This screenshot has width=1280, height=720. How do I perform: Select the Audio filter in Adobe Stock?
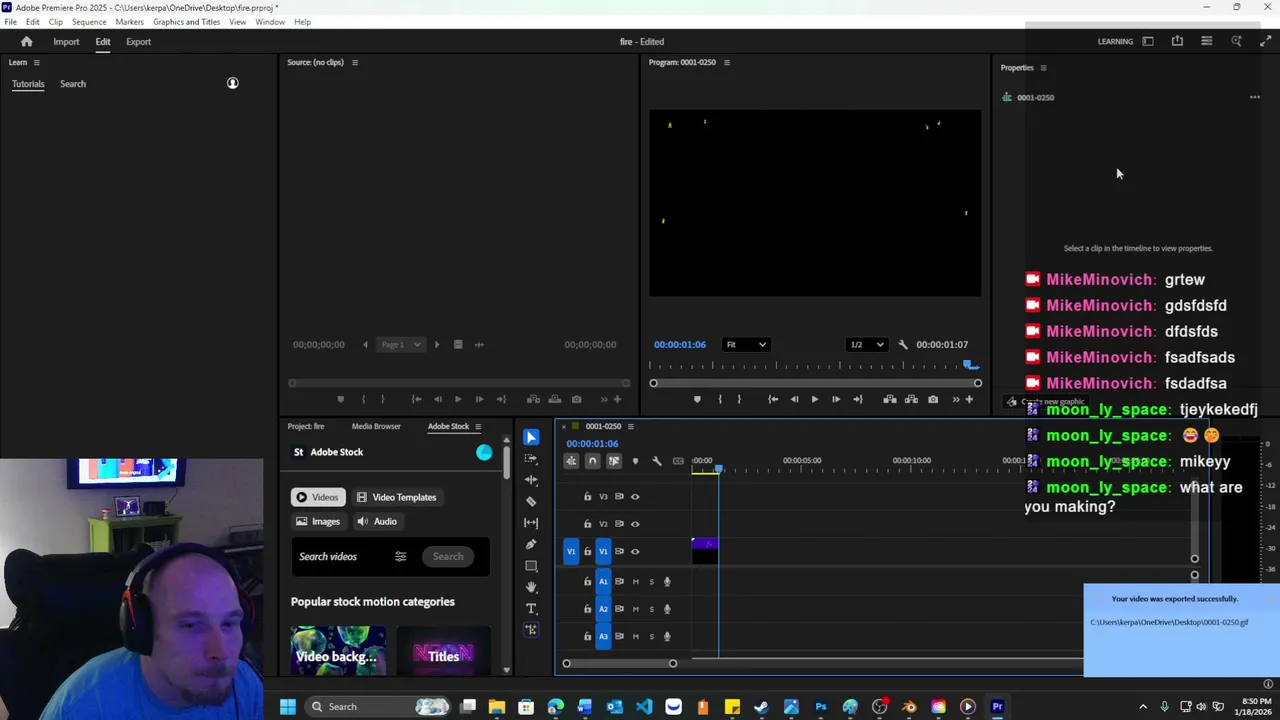click(377, 521)
